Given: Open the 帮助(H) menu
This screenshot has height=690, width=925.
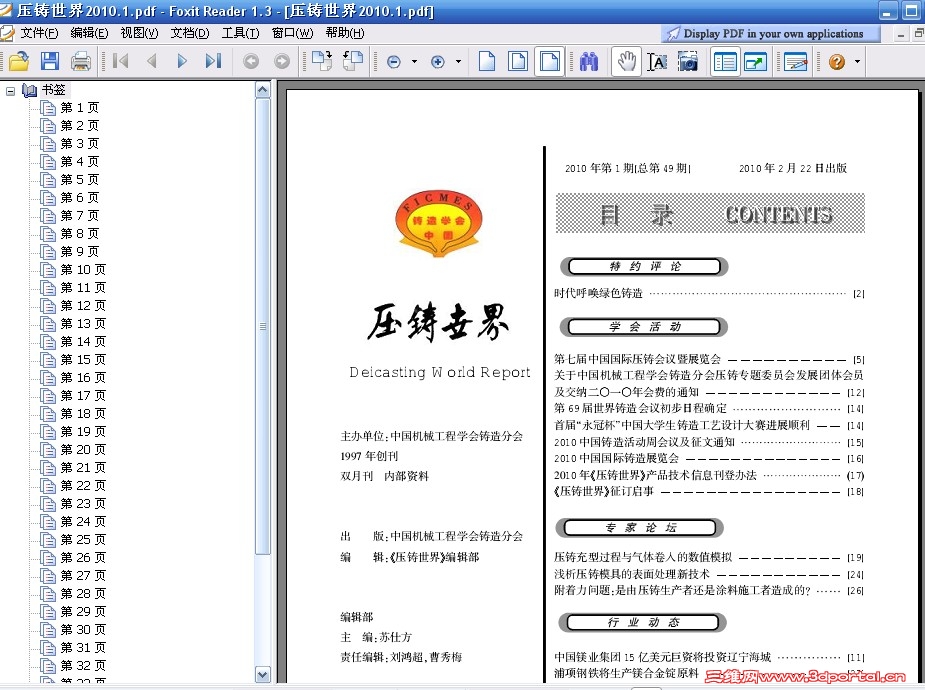Looking at the screenshot, I should coord(345,33).
